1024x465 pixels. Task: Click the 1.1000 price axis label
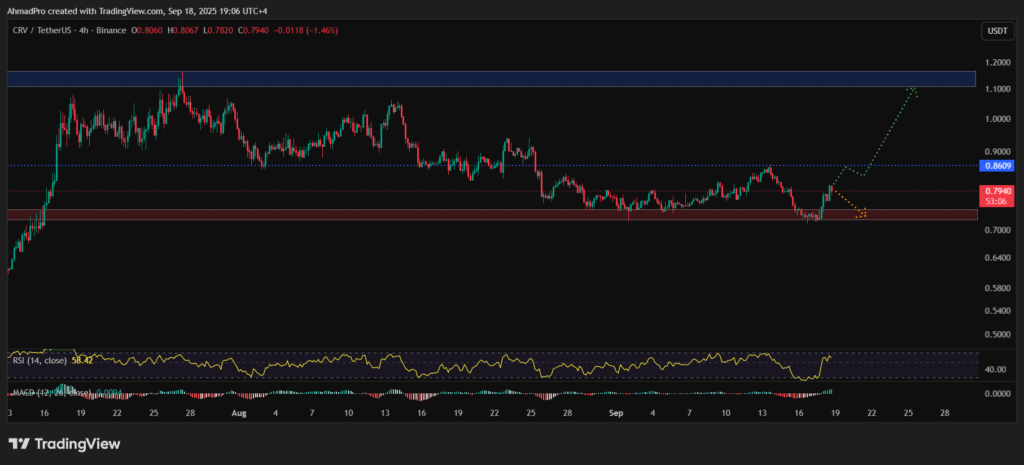click(996, 89)
